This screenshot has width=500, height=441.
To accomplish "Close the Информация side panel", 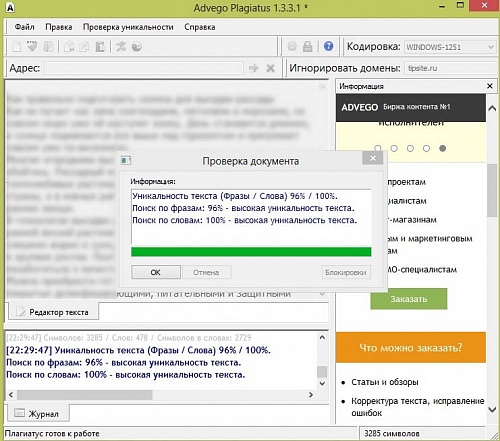I will click(x=490, y=86).
